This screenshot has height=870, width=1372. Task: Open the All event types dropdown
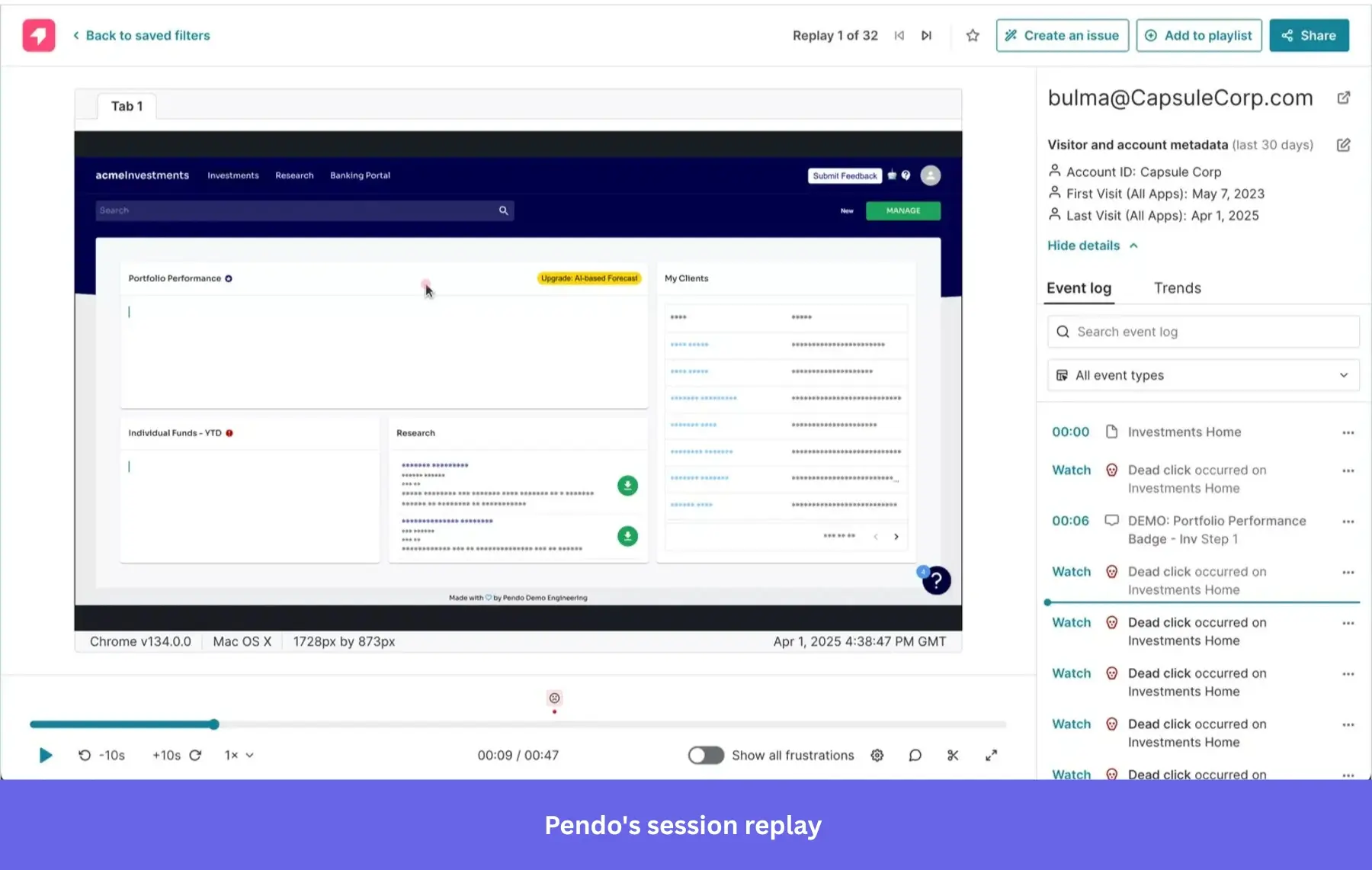coord(1202,375)
